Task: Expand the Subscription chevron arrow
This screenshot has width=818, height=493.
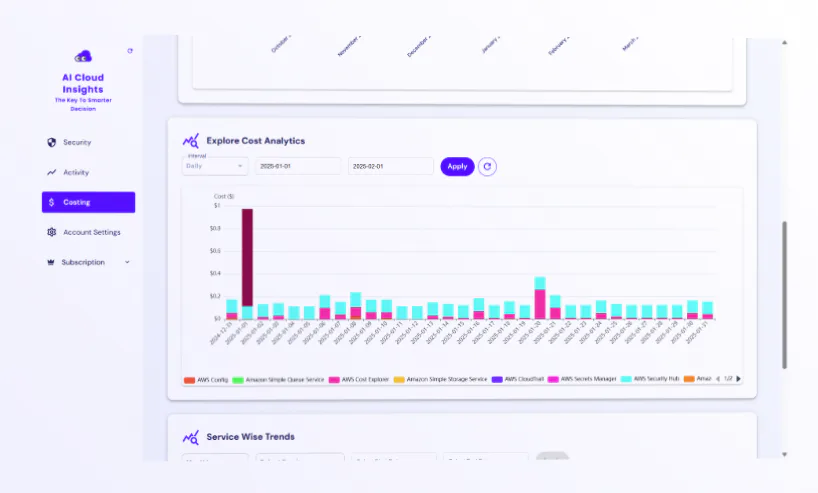Action: point(127,262)
